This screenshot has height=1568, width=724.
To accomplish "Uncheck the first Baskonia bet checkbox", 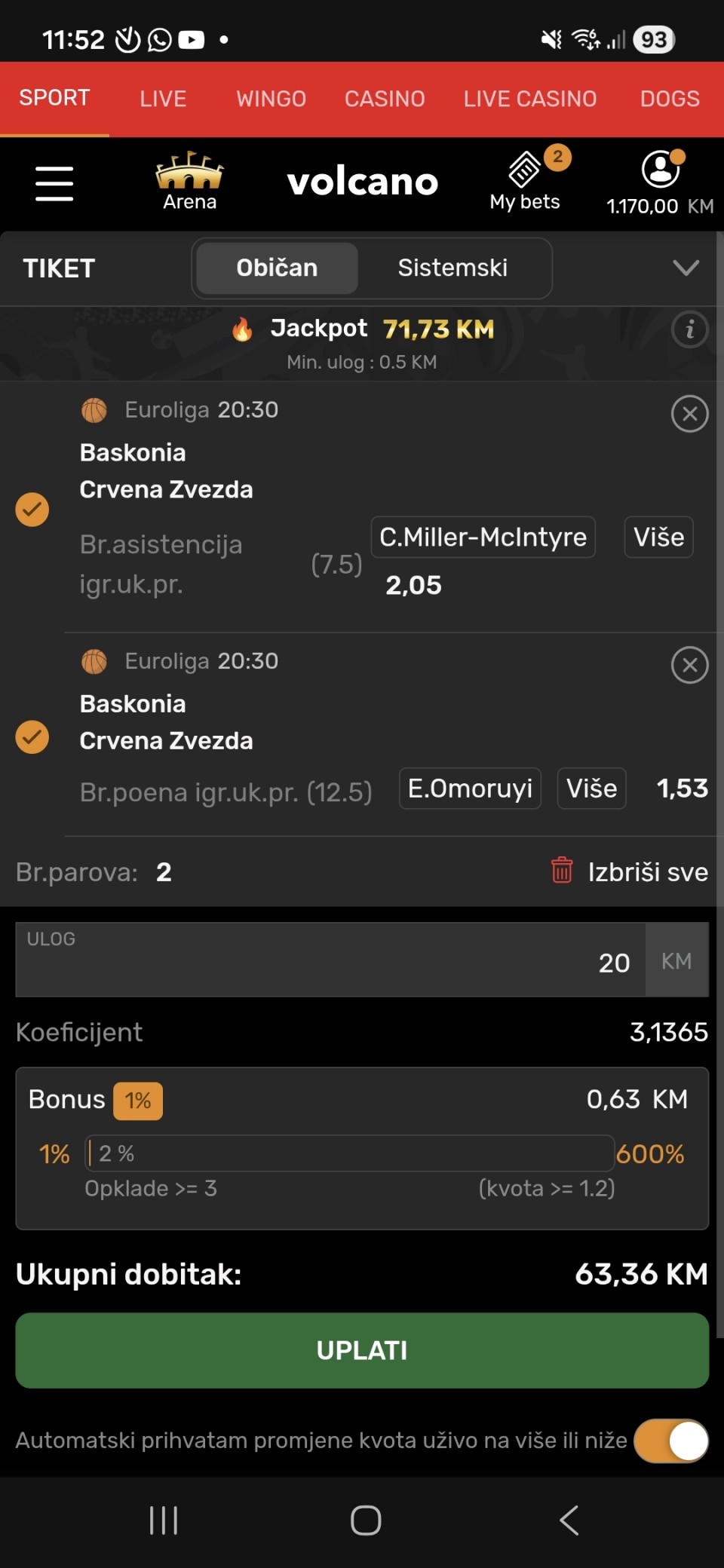I will click(32, 510).
